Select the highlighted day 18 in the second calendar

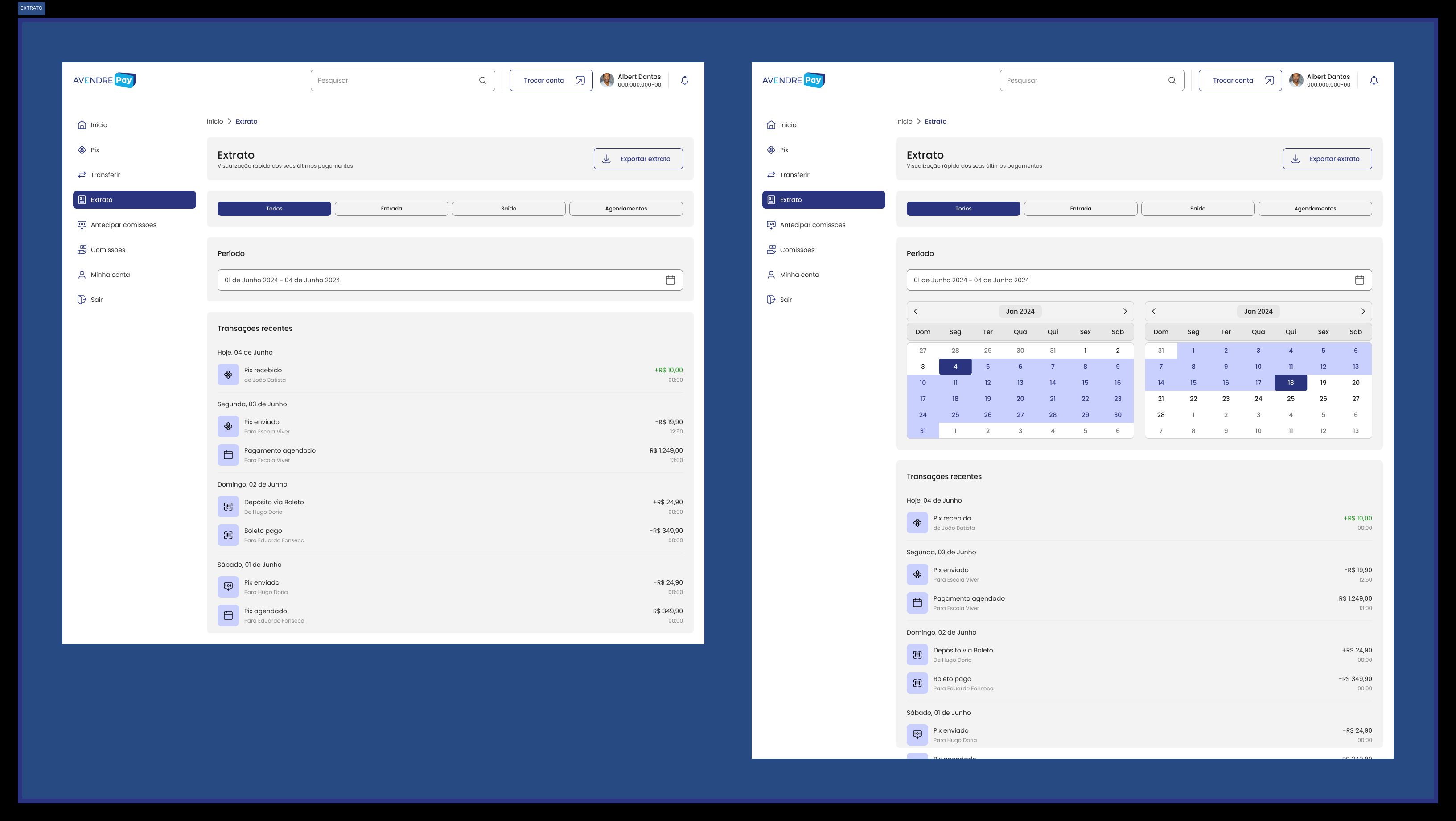point(1291,383)
